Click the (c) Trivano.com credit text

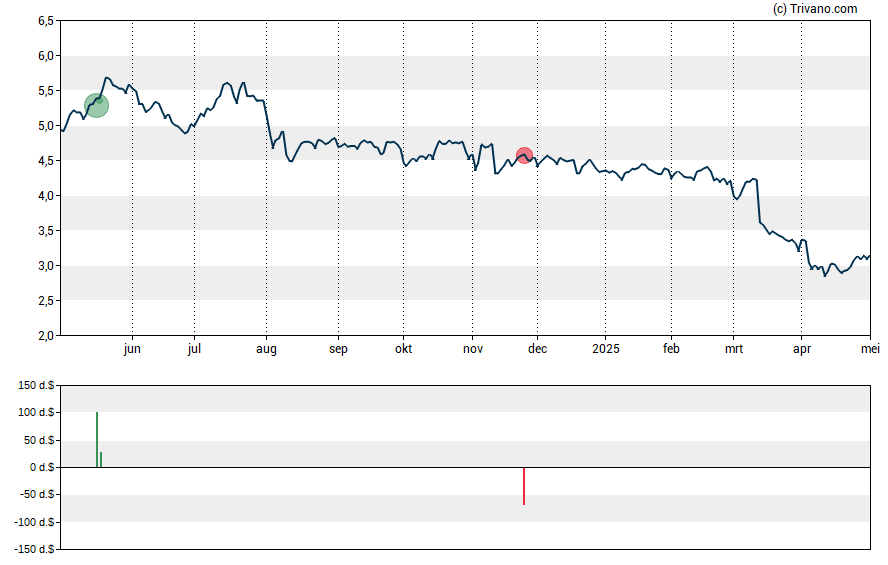pos(815,8)
